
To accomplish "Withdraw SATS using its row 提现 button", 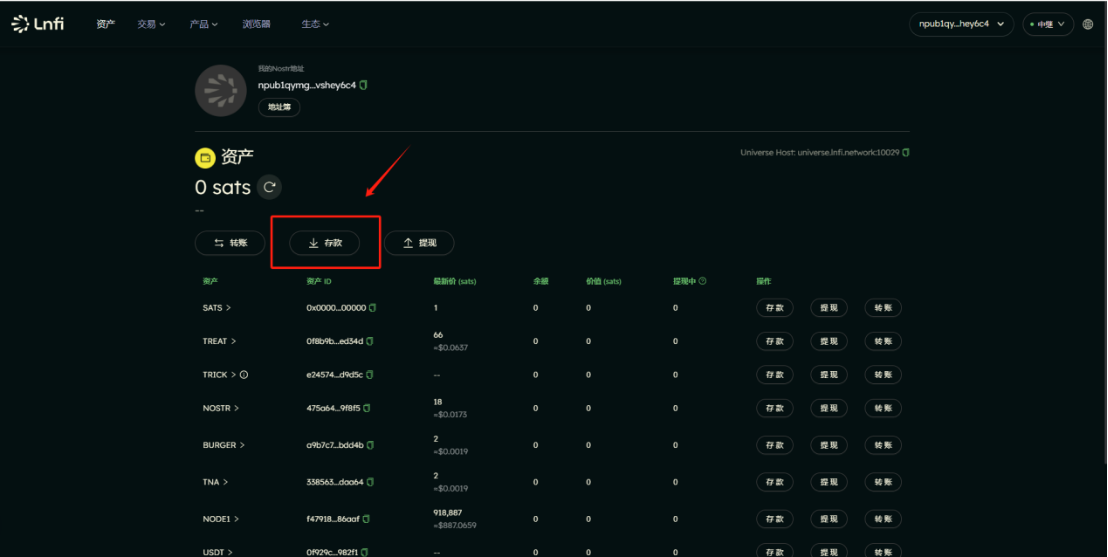I will 829,307.
